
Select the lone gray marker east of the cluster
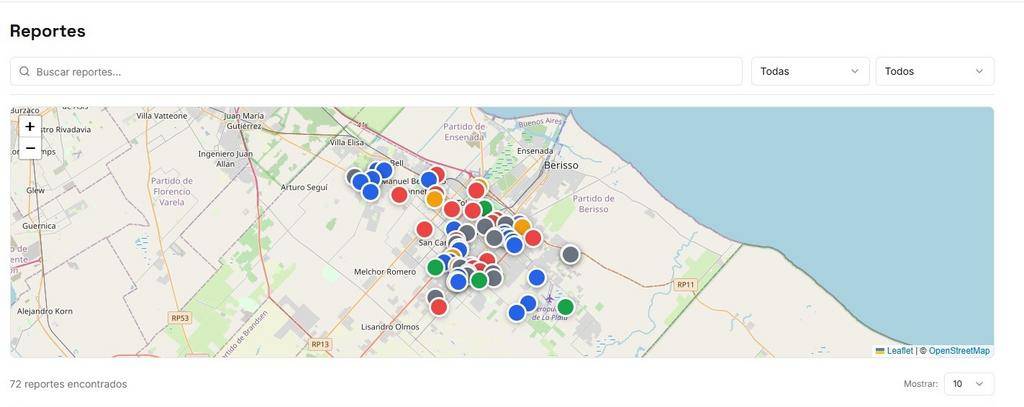coord(570,254)
